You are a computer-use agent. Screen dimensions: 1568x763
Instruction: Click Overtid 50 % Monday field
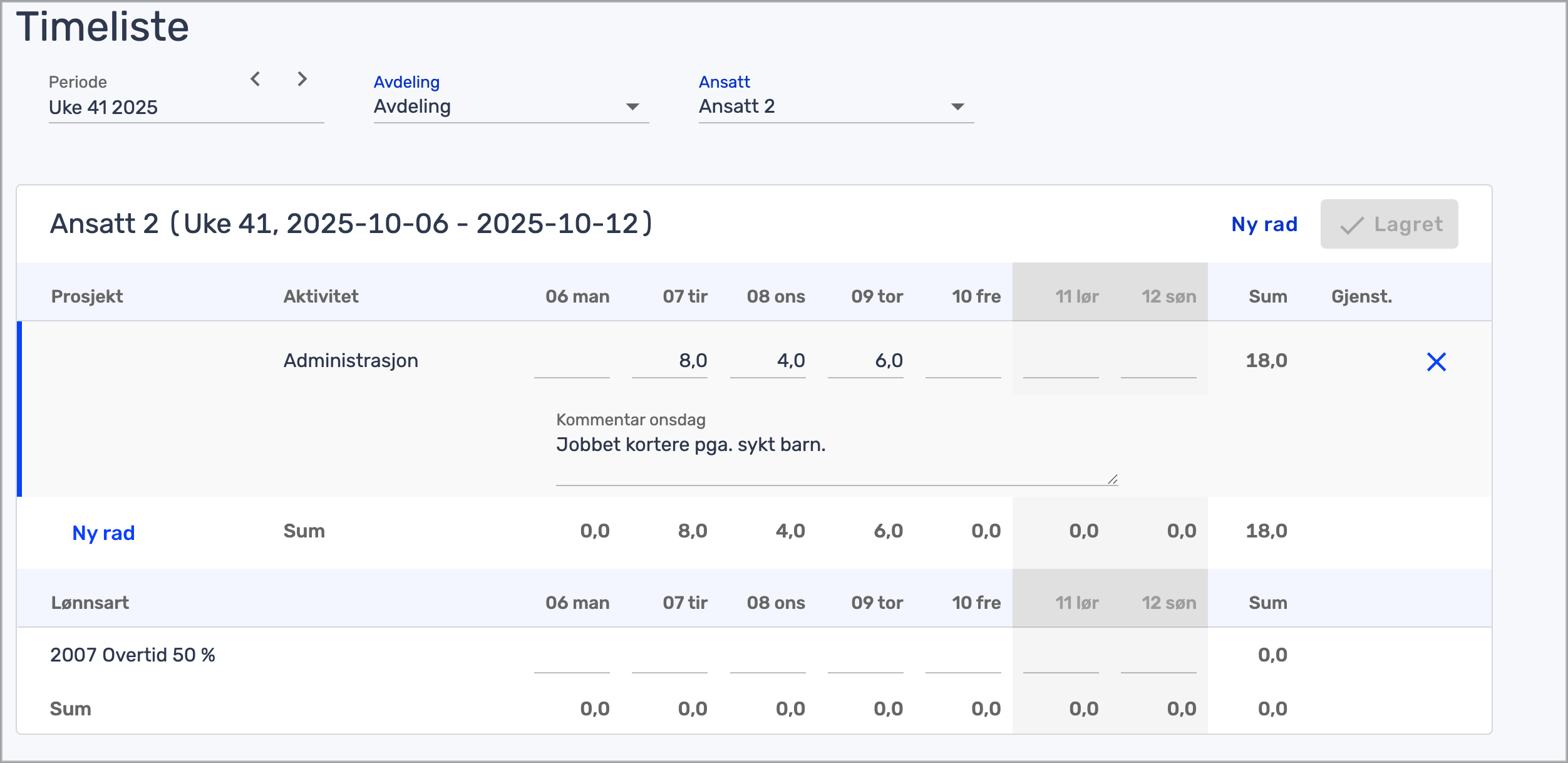click(572, 657)
